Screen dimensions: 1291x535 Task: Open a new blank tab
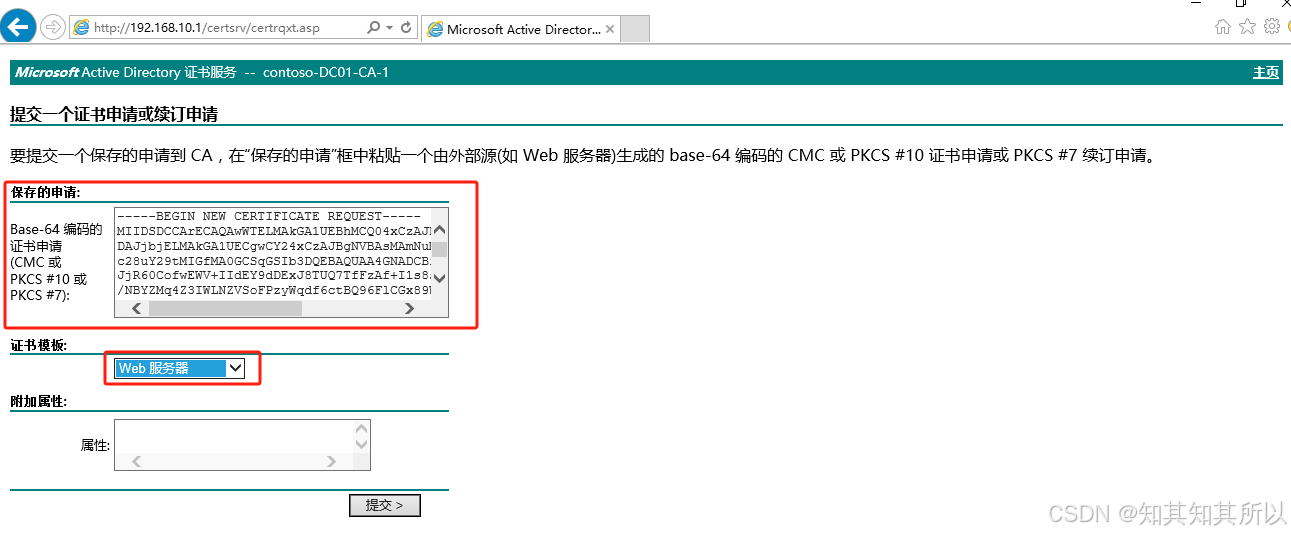[x=636, y=29]
